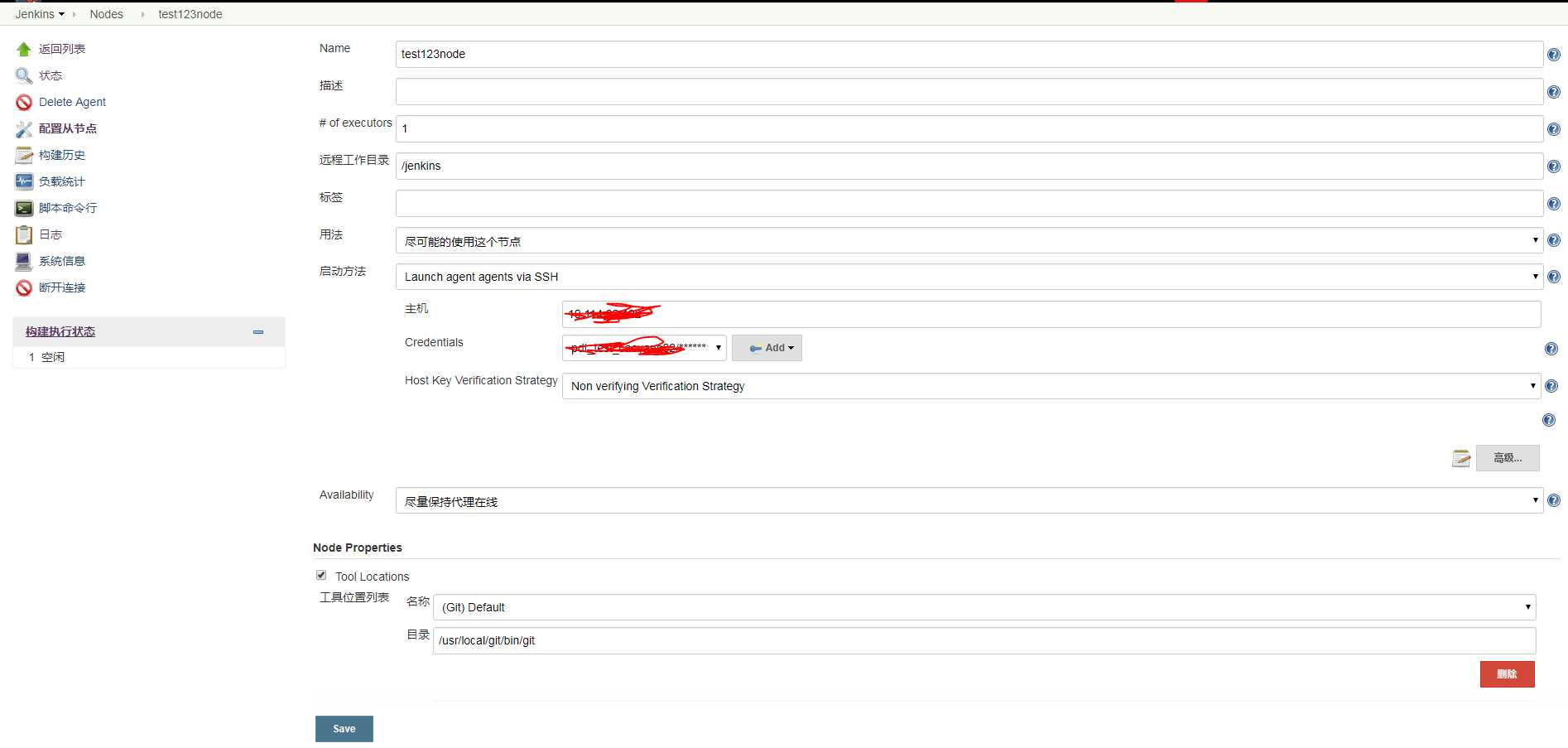Click the 描述 input field
1568x748 pixels.
click(969, 92)
